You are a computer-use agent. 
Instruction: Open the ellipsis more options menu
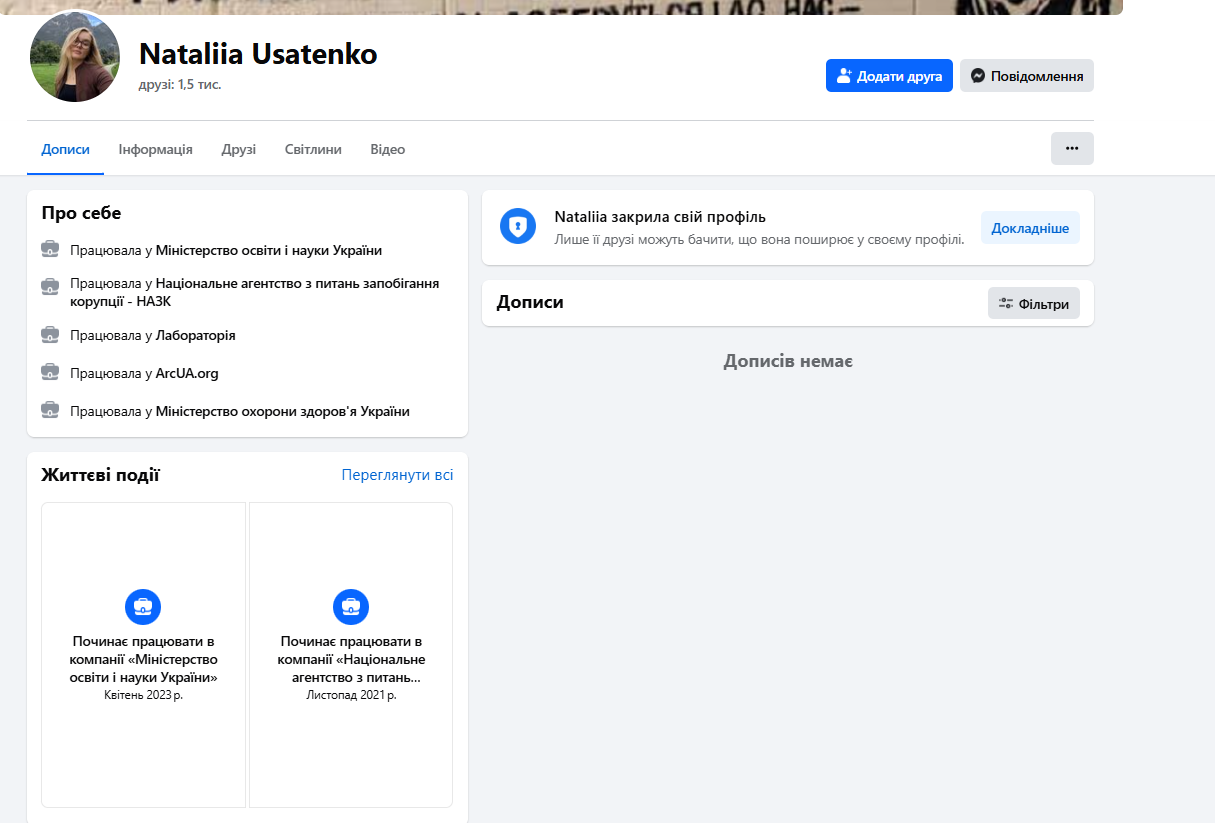pyautogui.click(x=1071, y=148)
